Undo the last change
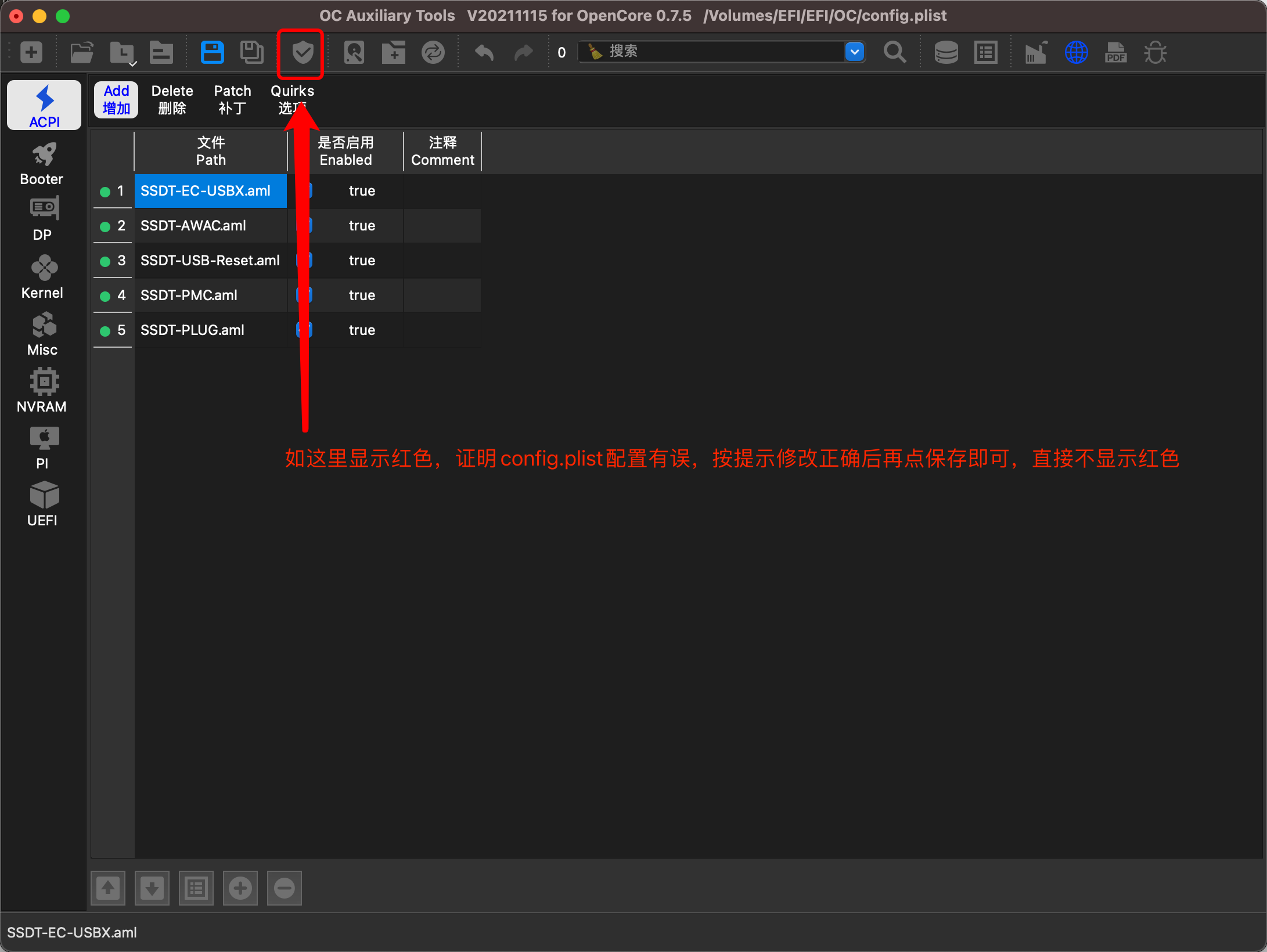Image resolution: width=1267 pixels, height=952 pixels. click(484, 52)
